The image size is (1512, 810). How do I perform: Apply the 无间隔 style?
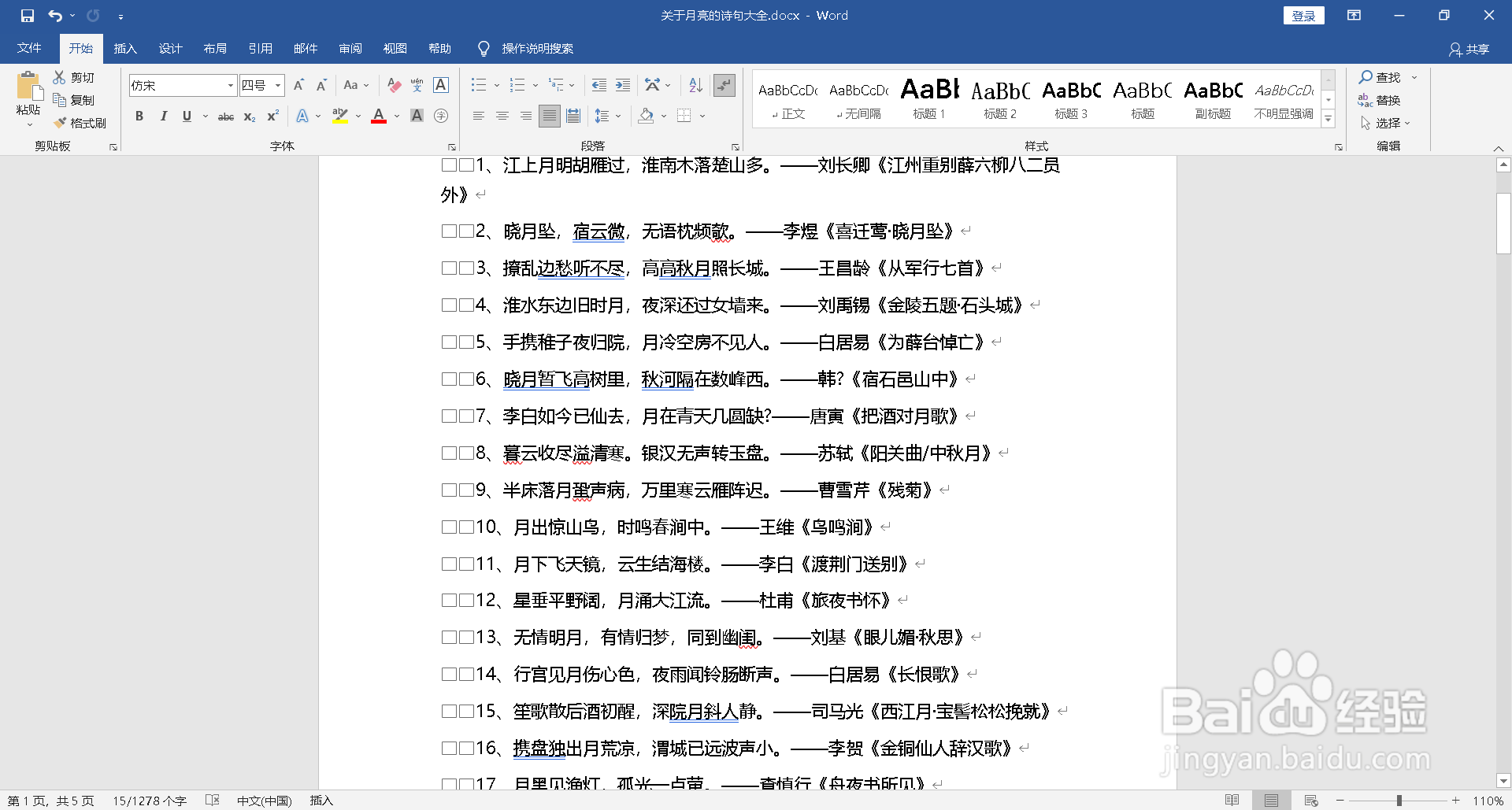[x=858, y=98]
